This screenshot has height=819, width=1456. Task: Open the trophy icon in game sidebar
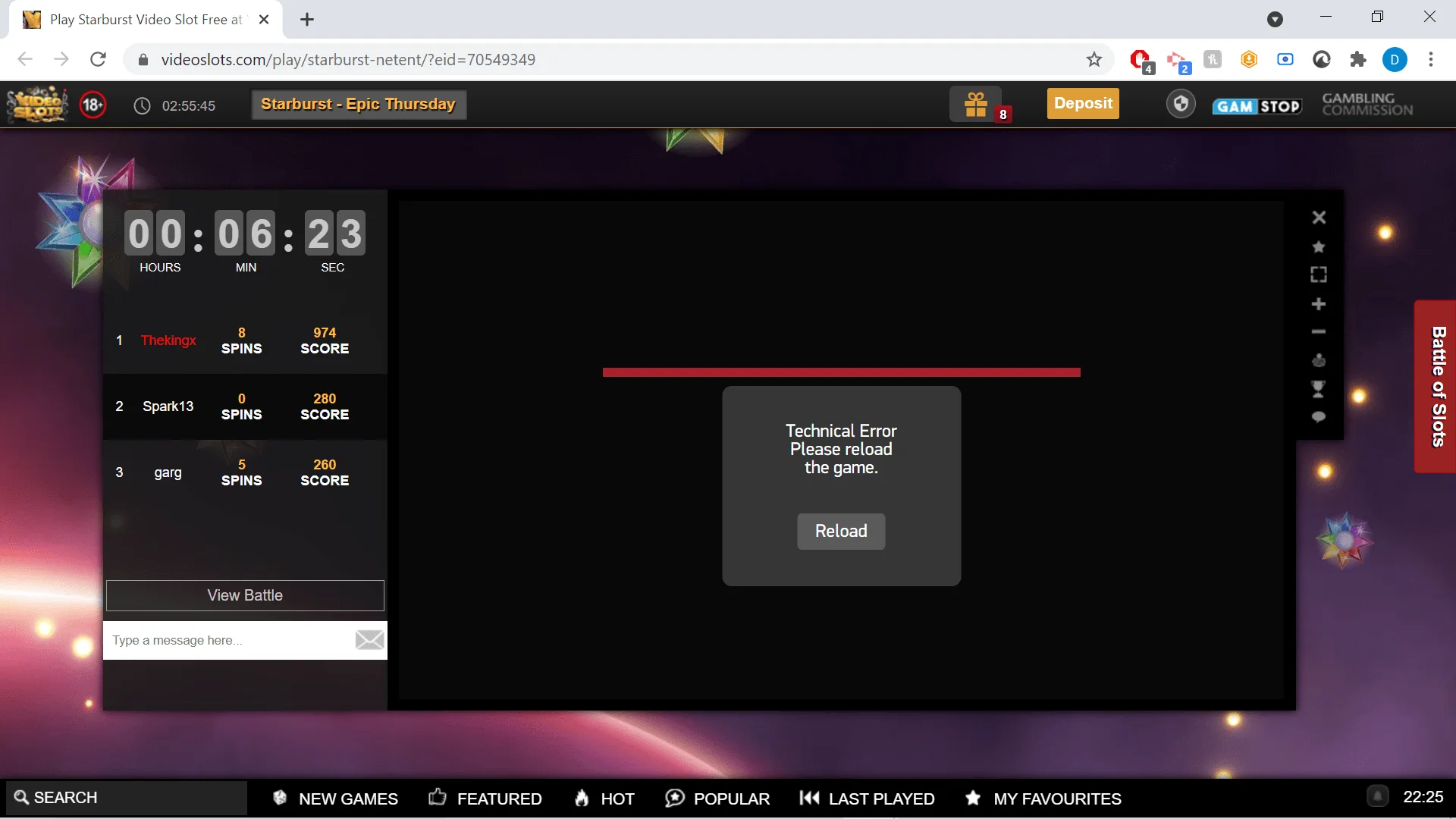coord(1319,389)
